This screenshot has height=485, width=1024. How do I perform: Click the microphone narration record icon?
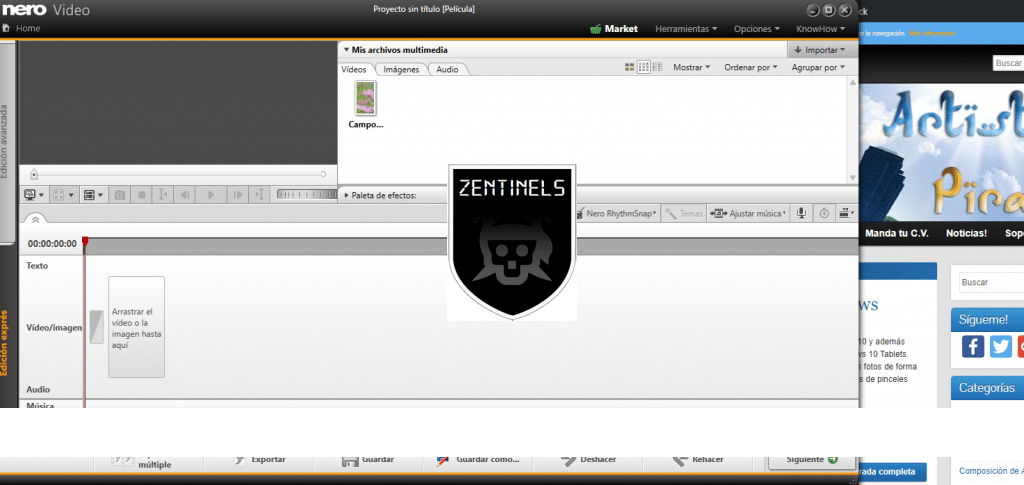coord(801,213)
